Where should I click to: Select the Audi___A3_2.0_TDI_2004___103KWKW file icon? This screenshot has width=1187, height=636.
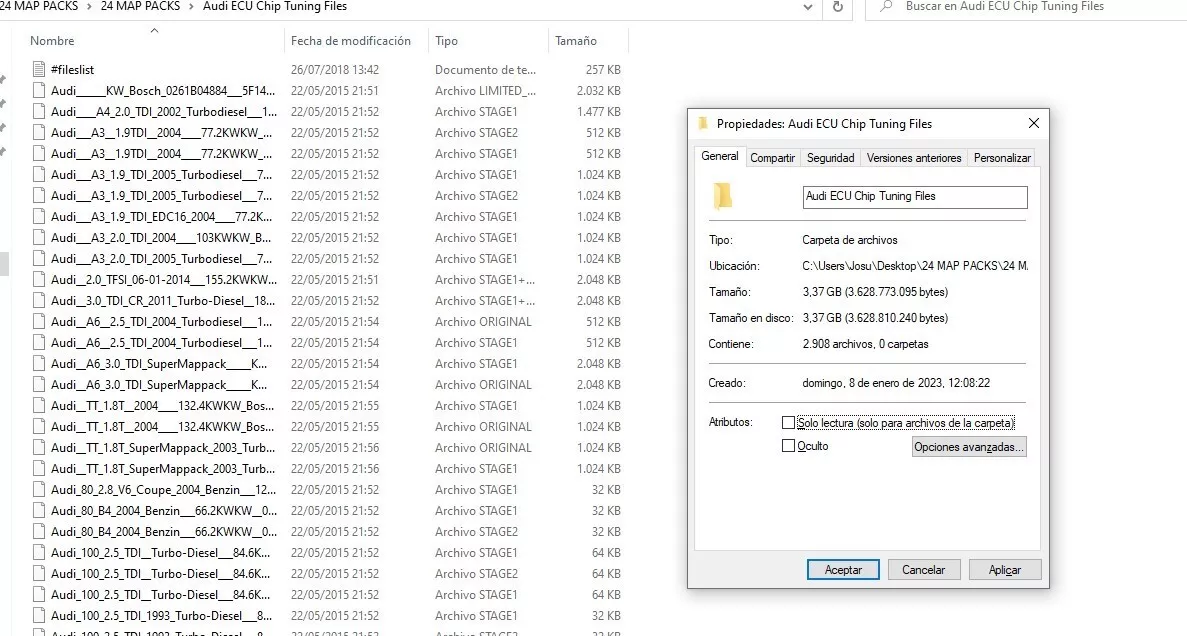39,238
